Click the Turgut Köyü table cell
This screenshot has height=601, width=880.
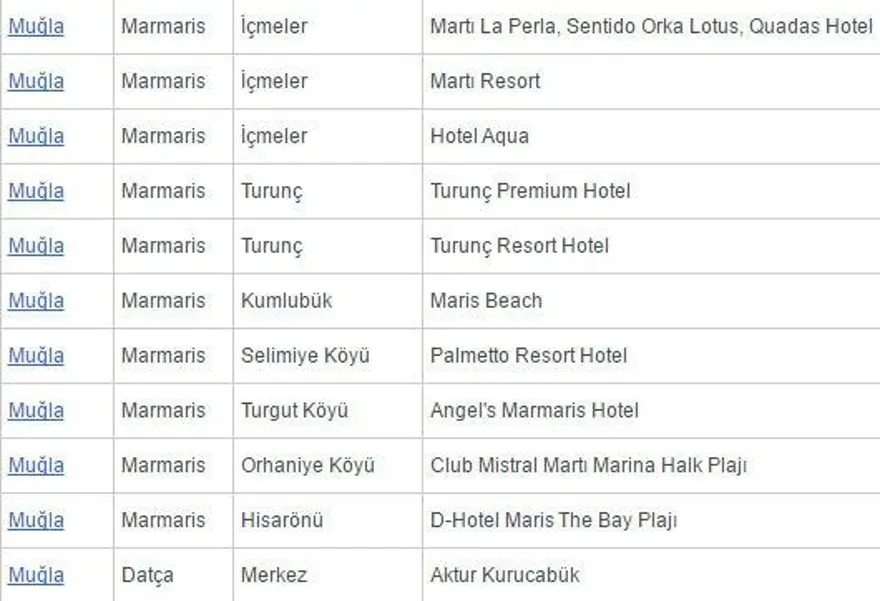[x=288, y=411]
